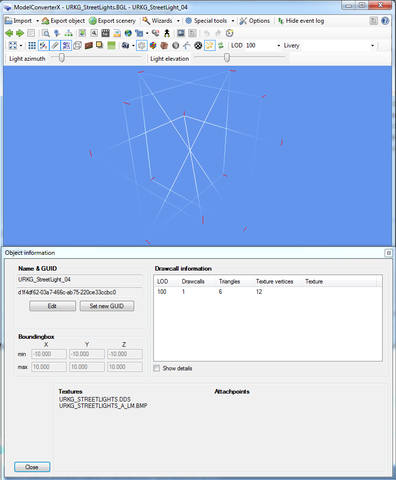Click the Light azimuth slider handle
Screen dimensions: 396x480
[61, 58]
